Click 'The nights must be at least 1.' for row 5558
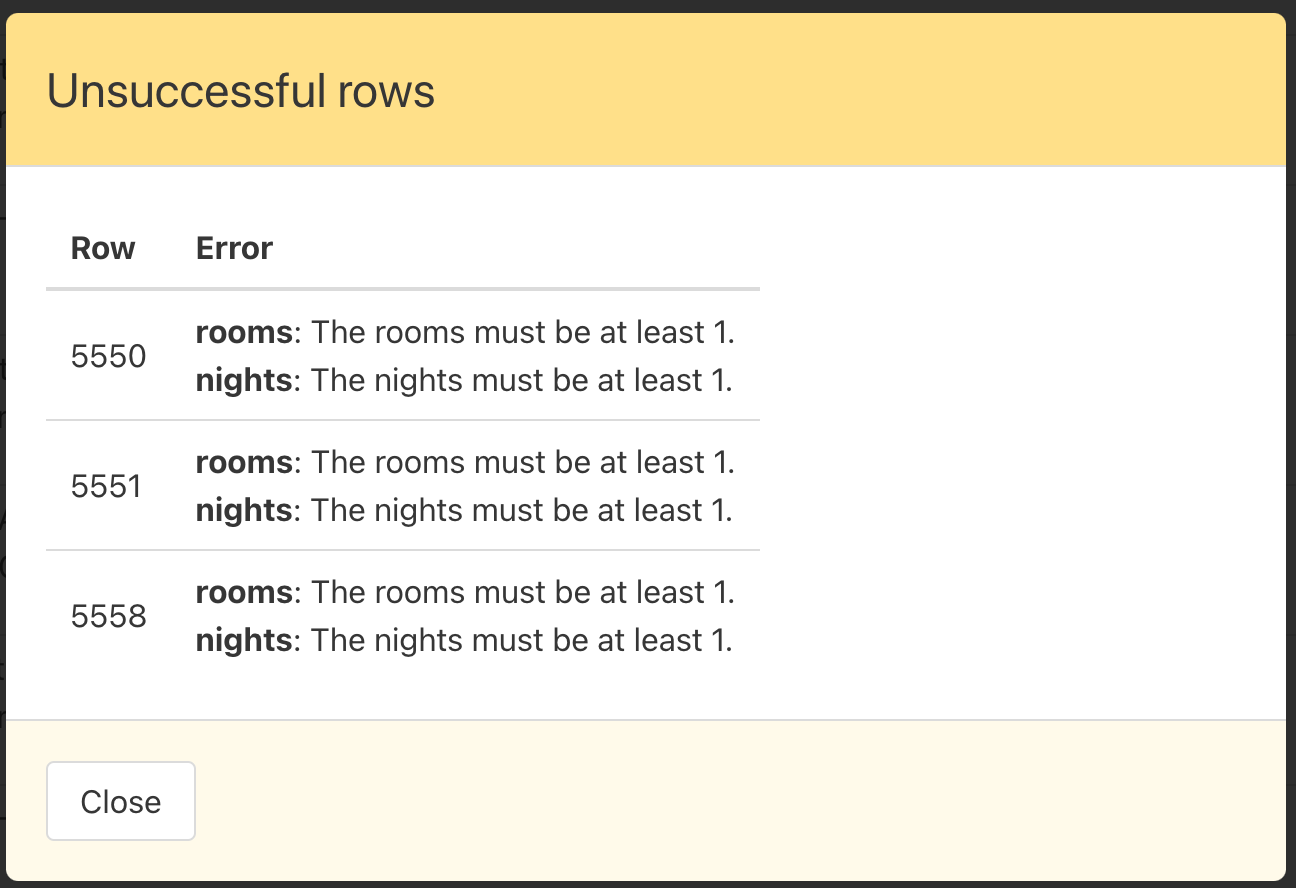The width and height of the screenshot is (1296, 888). pyautogui.click(x=522, y=640)
